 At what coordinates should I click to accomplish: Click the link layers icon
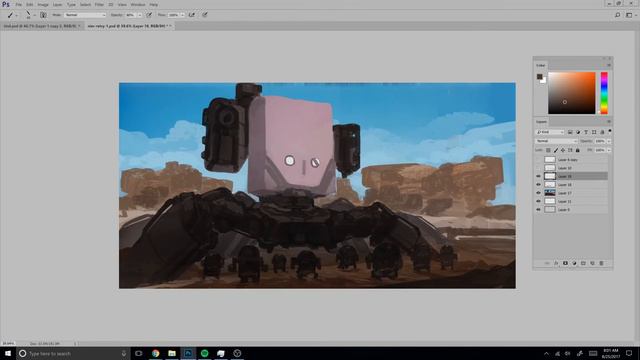tap(547, 264)
